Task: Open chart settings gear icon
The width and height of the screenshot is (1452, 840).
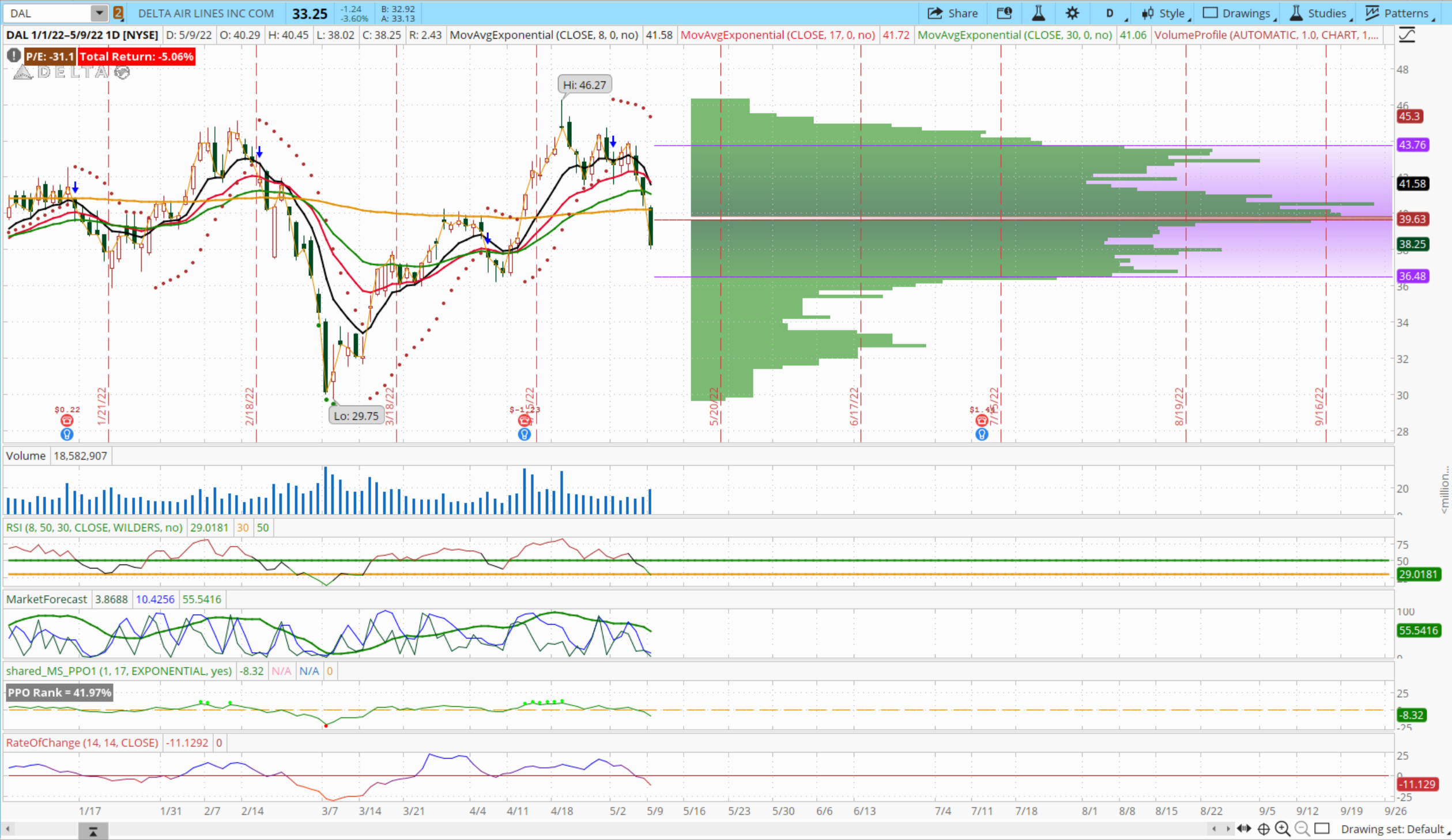Action: [1072, 13]
